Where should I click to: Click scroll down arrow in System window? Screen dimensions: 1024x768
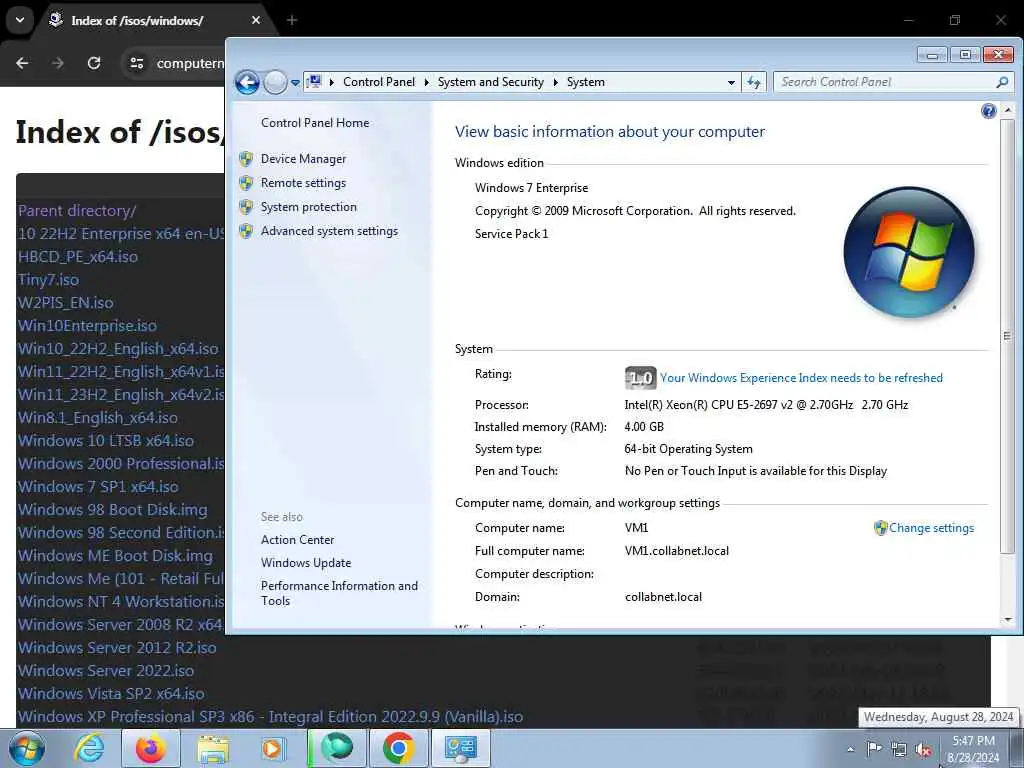(x=1008, y=620)
